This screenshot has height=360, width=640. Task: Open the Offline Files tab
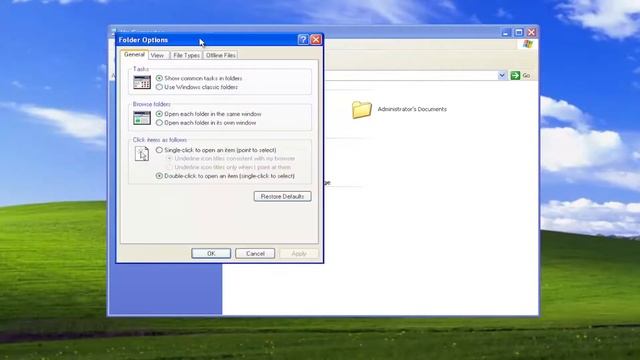click(x=220, y=55)
